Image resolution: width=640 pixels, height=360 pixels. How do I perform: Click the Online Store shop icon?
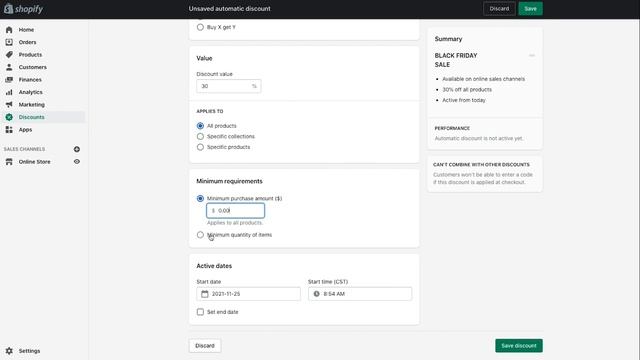[9, 162]
